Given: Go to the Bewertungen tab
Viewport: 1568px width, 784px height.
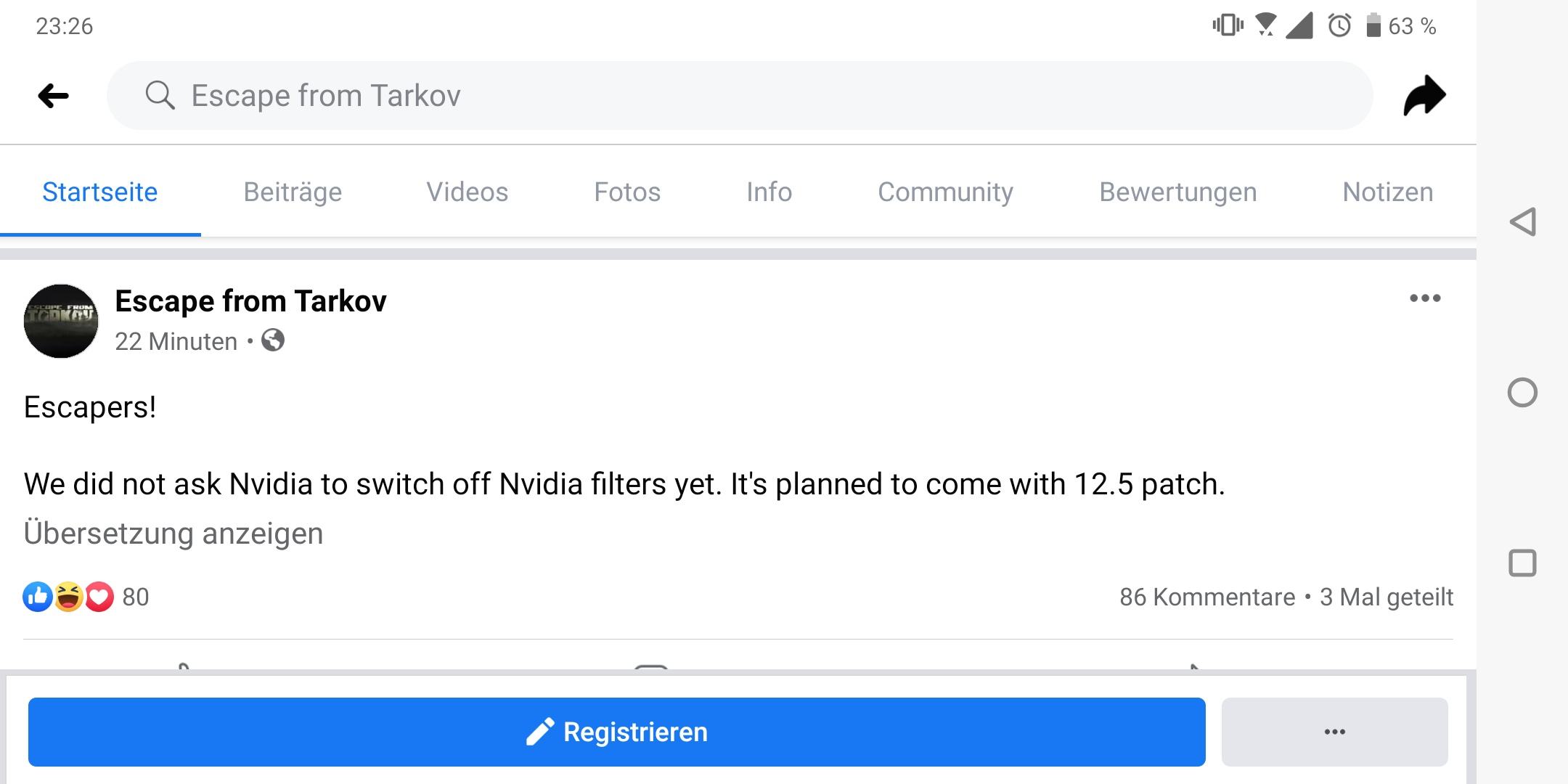Looking at the screenshot, I should tap(1177, 192).
